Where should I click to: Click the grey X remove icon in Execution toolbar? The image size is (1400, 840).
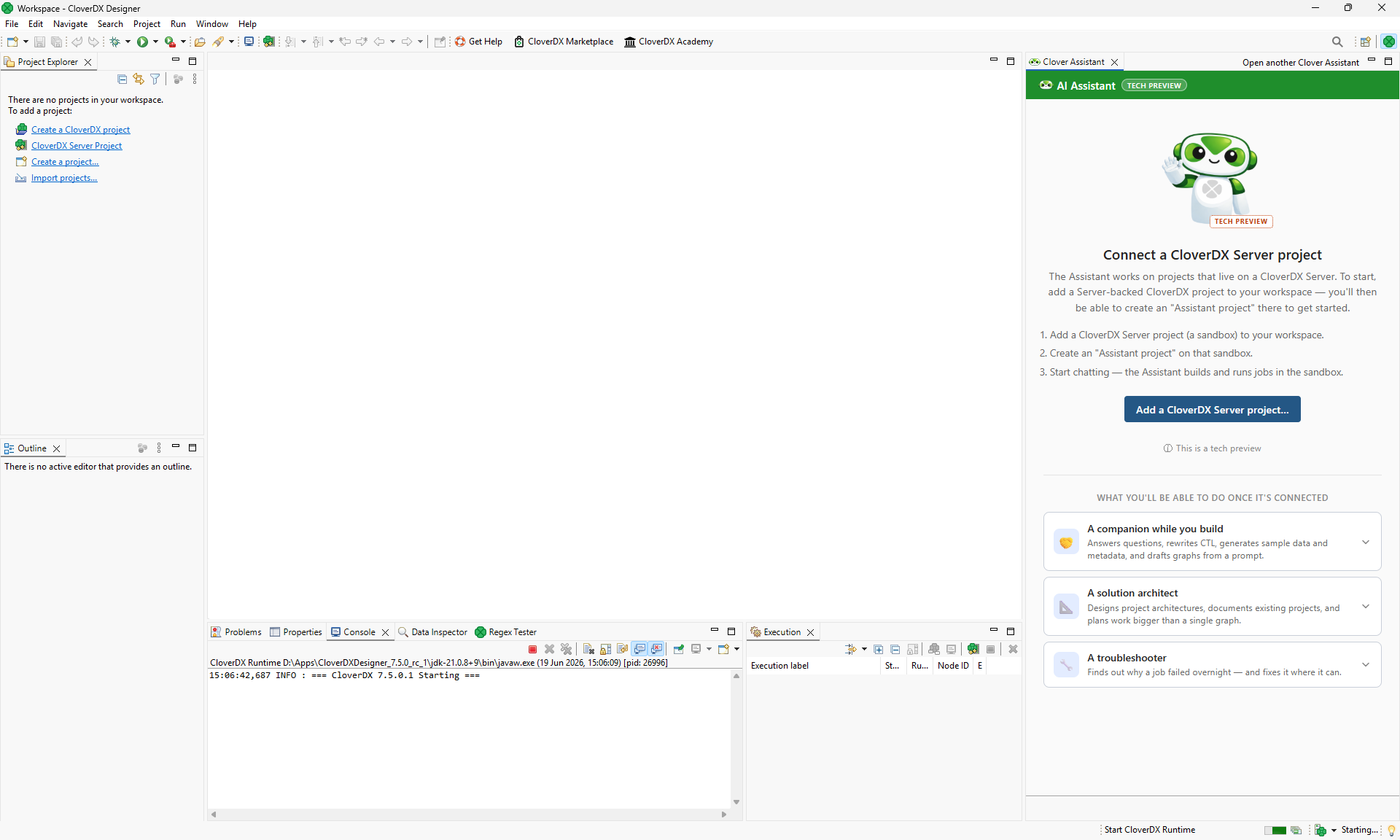tap(1014, 649)
